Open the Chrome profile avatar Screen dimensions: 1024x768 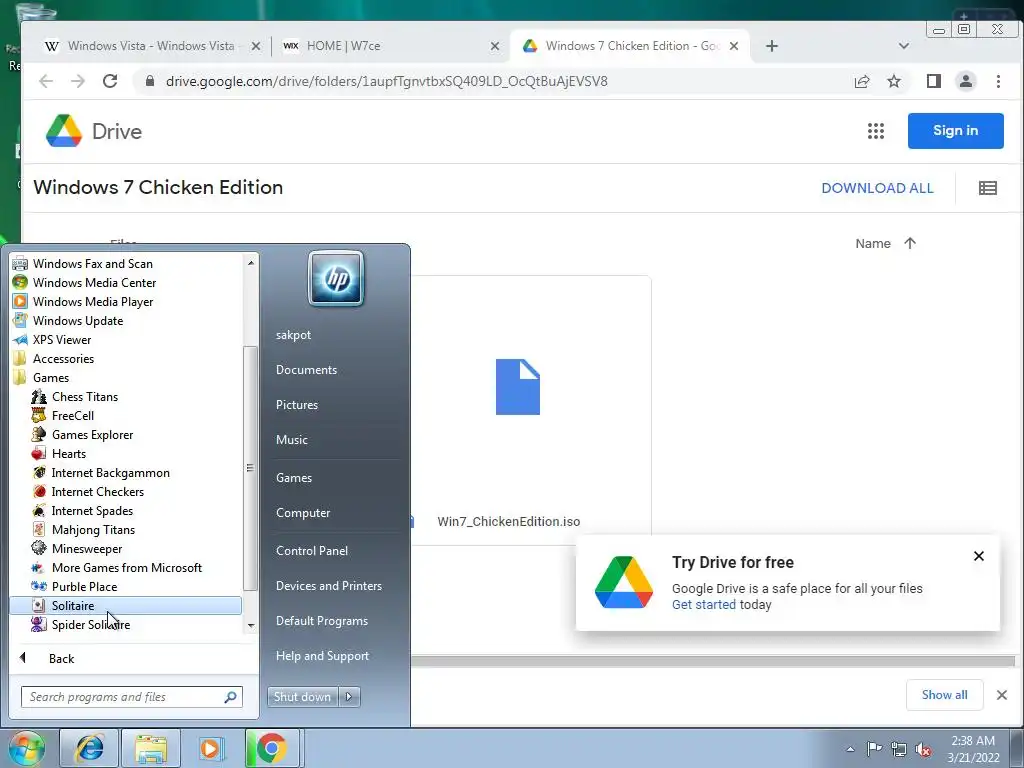(x=966, y=81)
